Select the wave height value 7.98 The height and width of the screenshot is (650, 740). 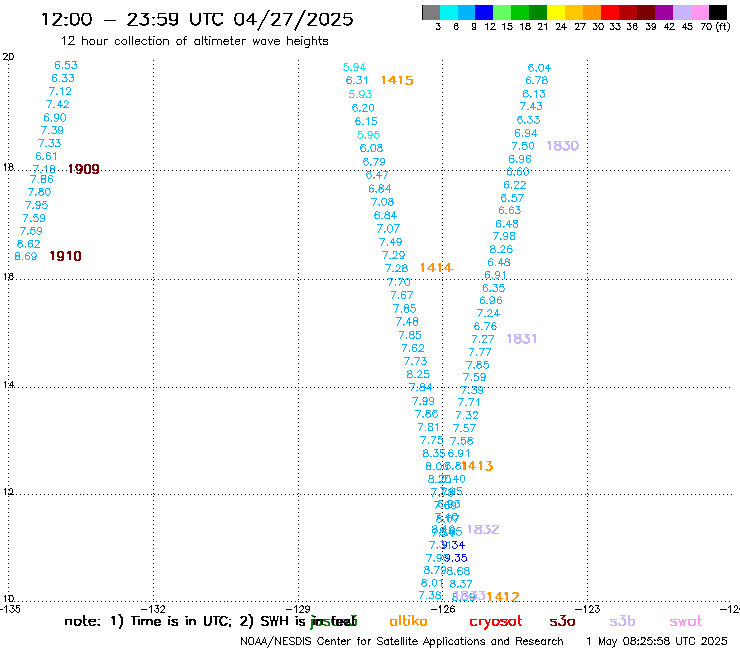504,236
